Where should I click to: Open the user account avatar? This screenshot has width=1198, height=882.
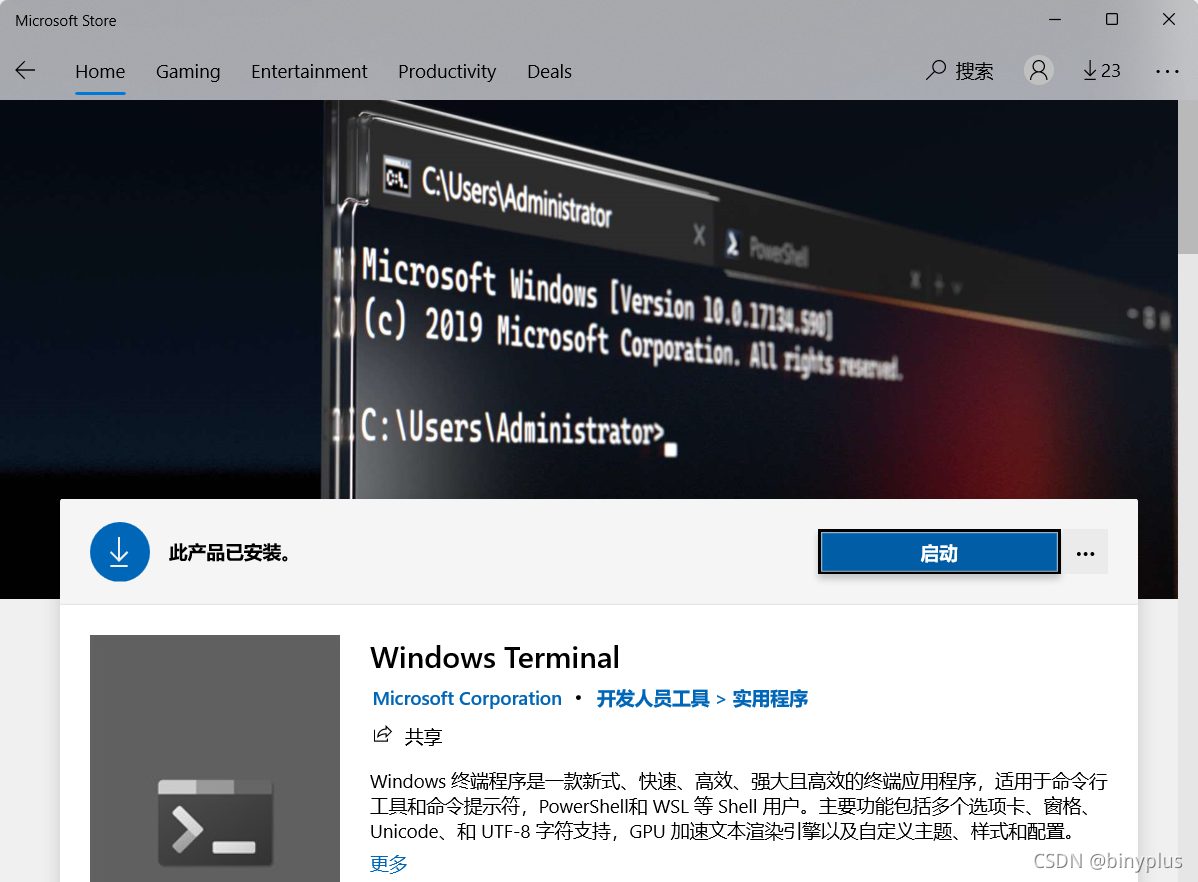pos(1038,70)
